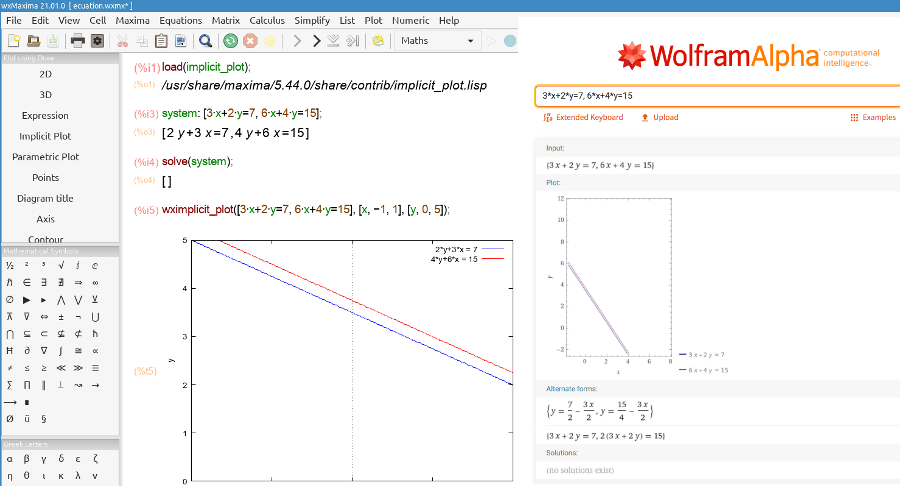Insert the one-half fraction symbol
This screenshot has width=900, height=486.
(10, 265)
